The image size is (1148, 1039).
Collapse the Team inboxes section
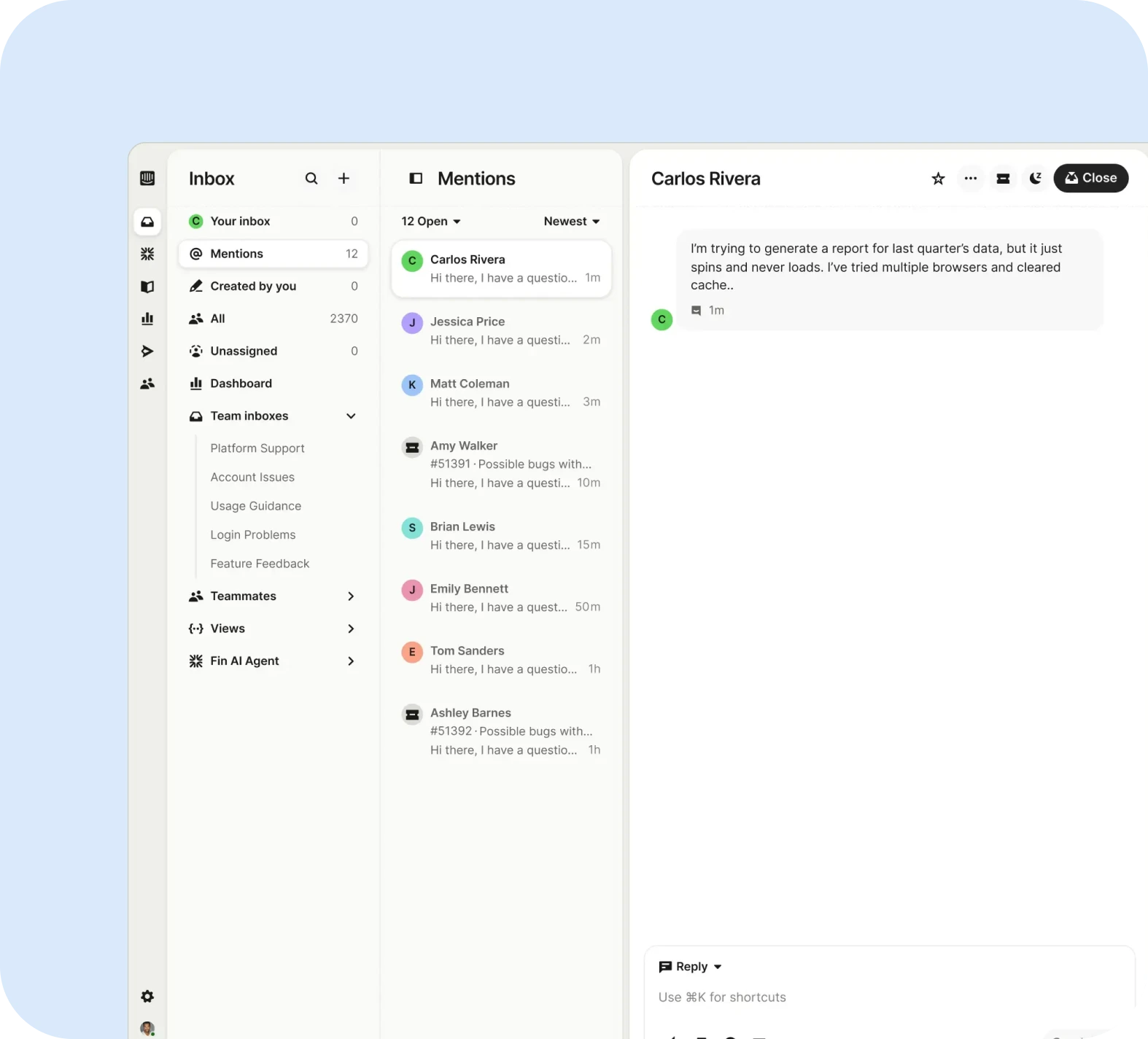click(351, 416)
